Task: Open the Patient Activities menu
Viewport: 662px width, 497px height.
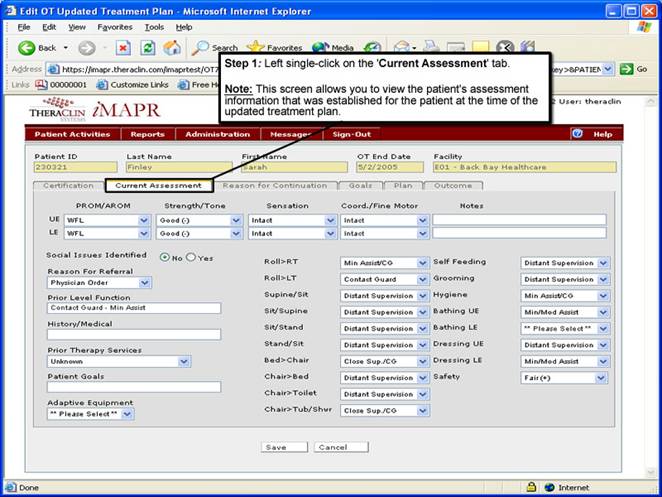Action: point(72,134)
